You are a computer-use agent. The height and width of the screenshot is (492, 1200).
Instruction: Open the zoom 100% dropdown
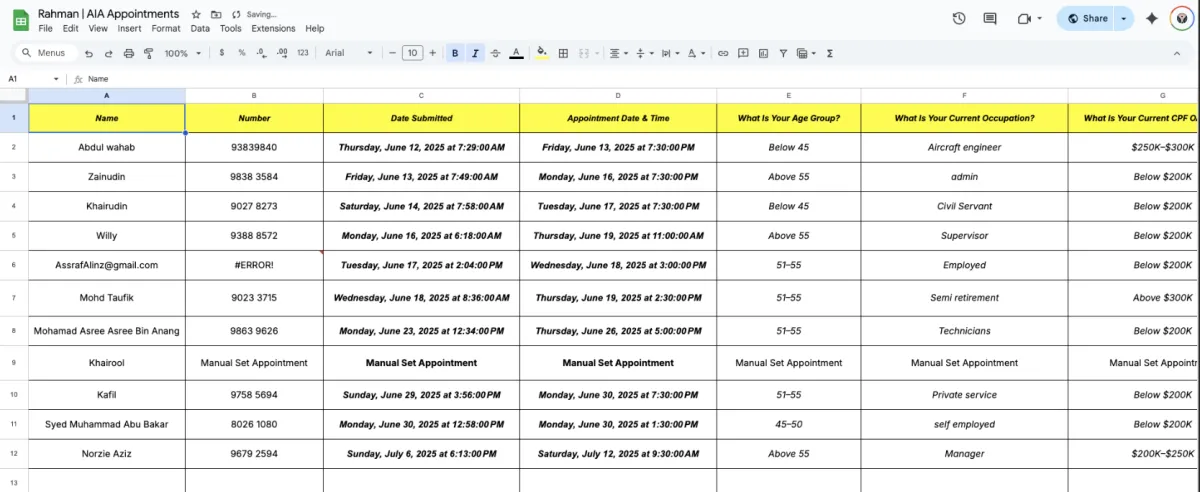[182, 53]
